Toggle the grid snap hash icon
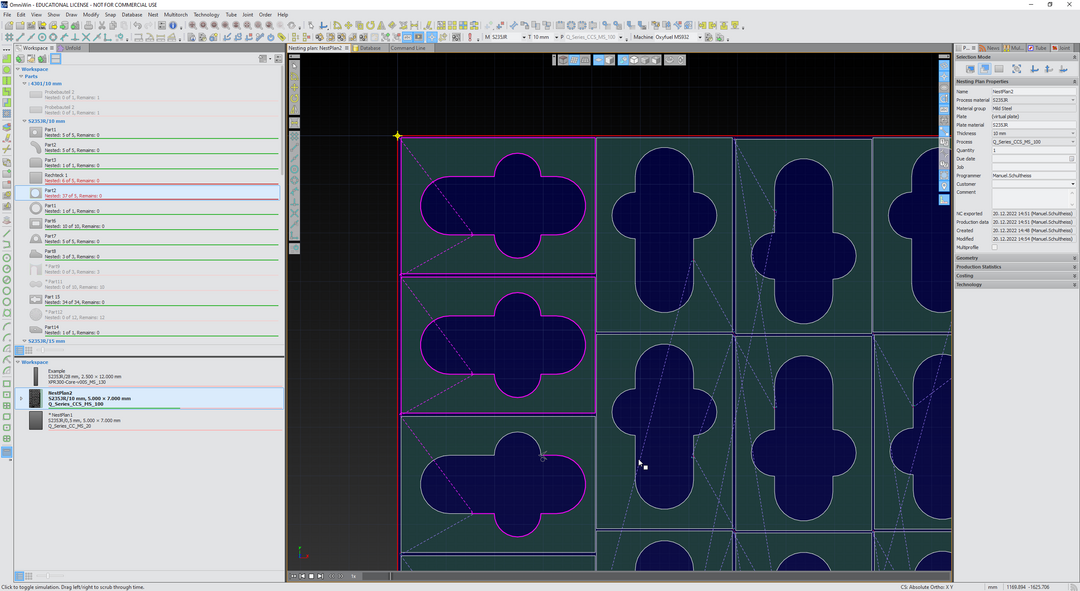The height and width of the screenshot is (591, 1080). click(9, 37)
